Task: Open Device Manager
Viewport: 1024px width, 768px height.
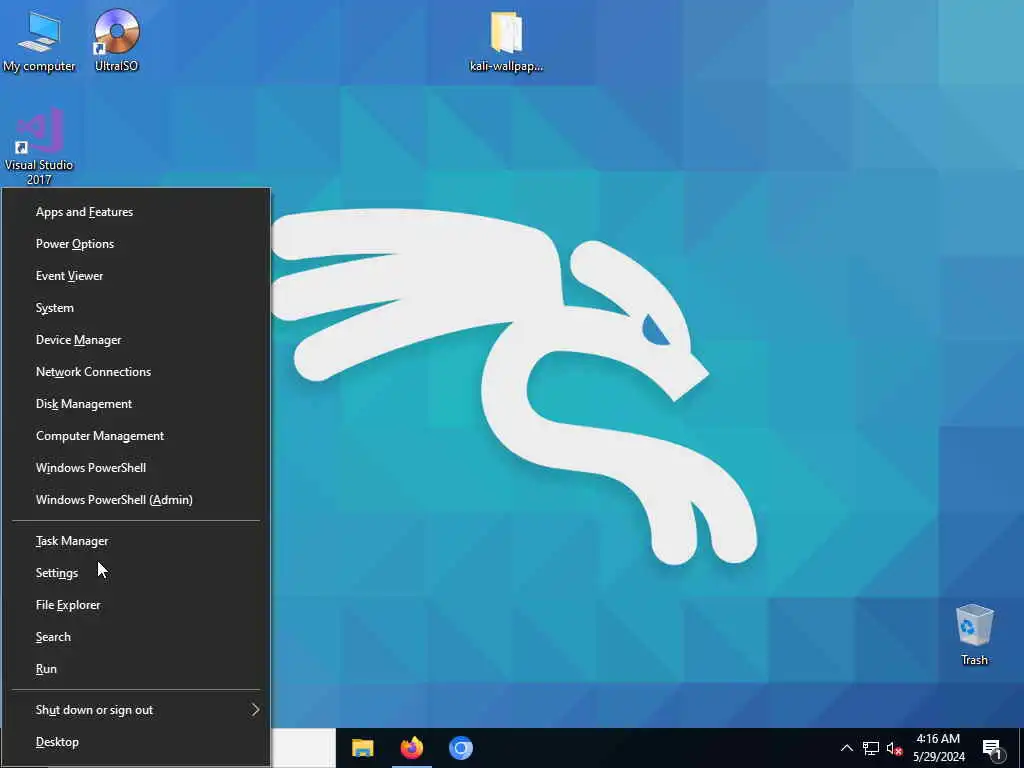Action: [136, 340]
